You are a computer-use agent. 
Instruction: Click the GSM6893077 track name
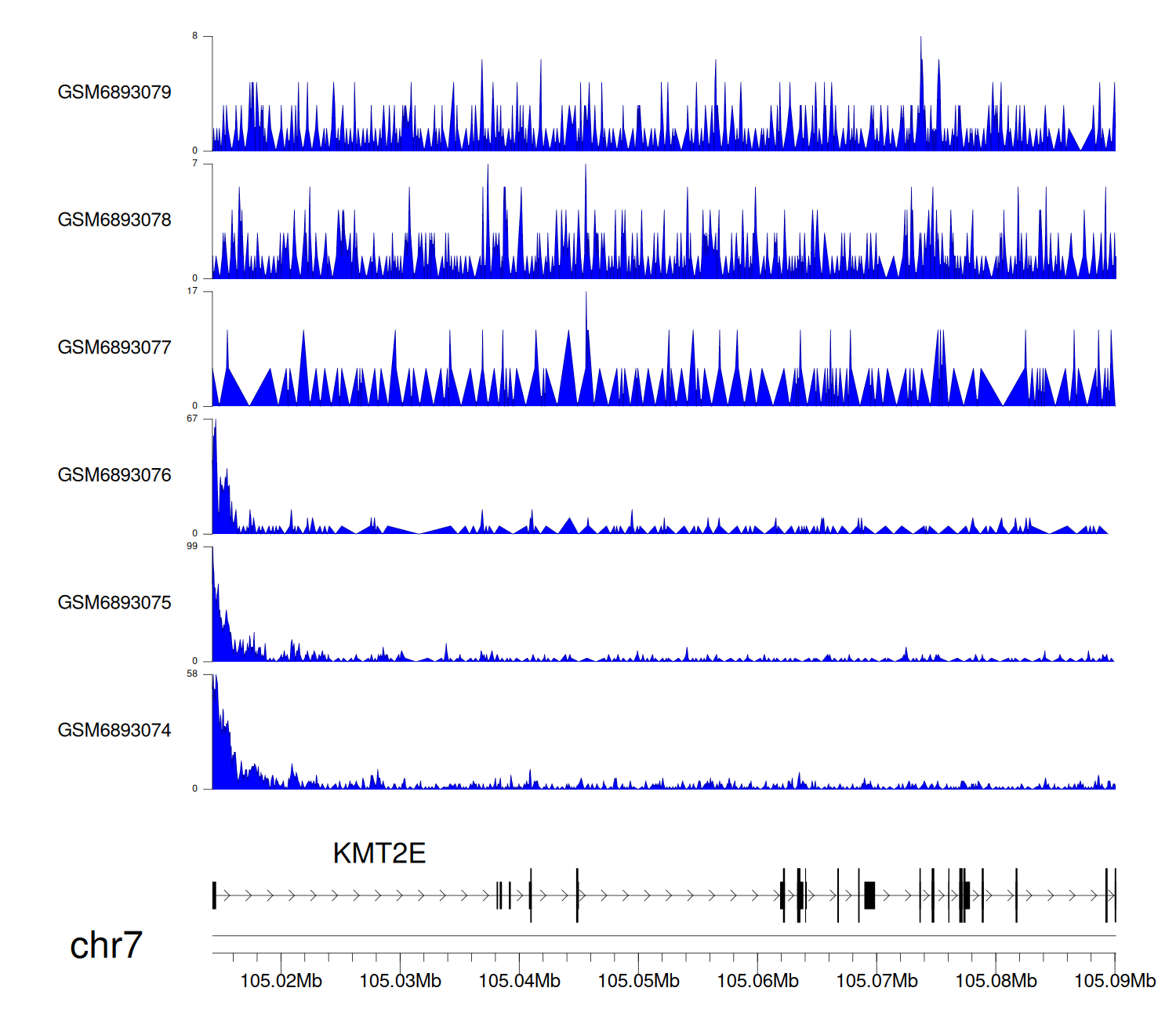coord(114,348)
